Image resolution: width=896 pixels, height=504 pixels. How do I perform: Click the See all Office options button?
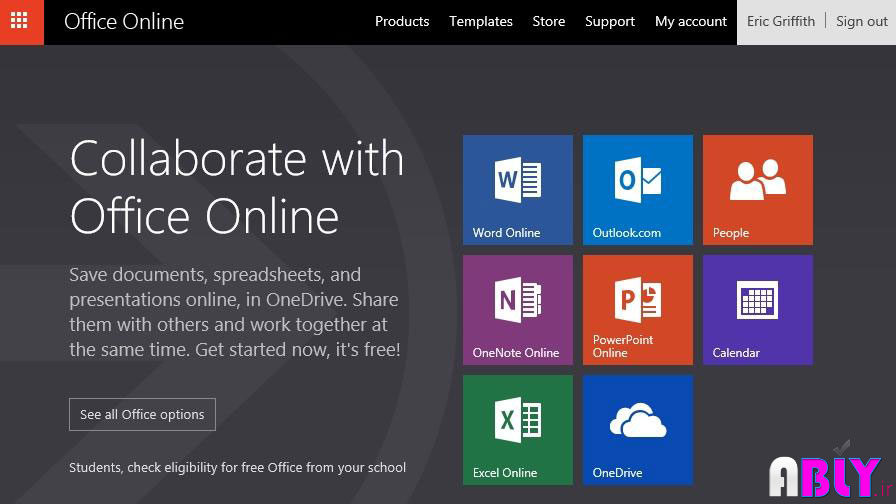click(x=142, y=414)
